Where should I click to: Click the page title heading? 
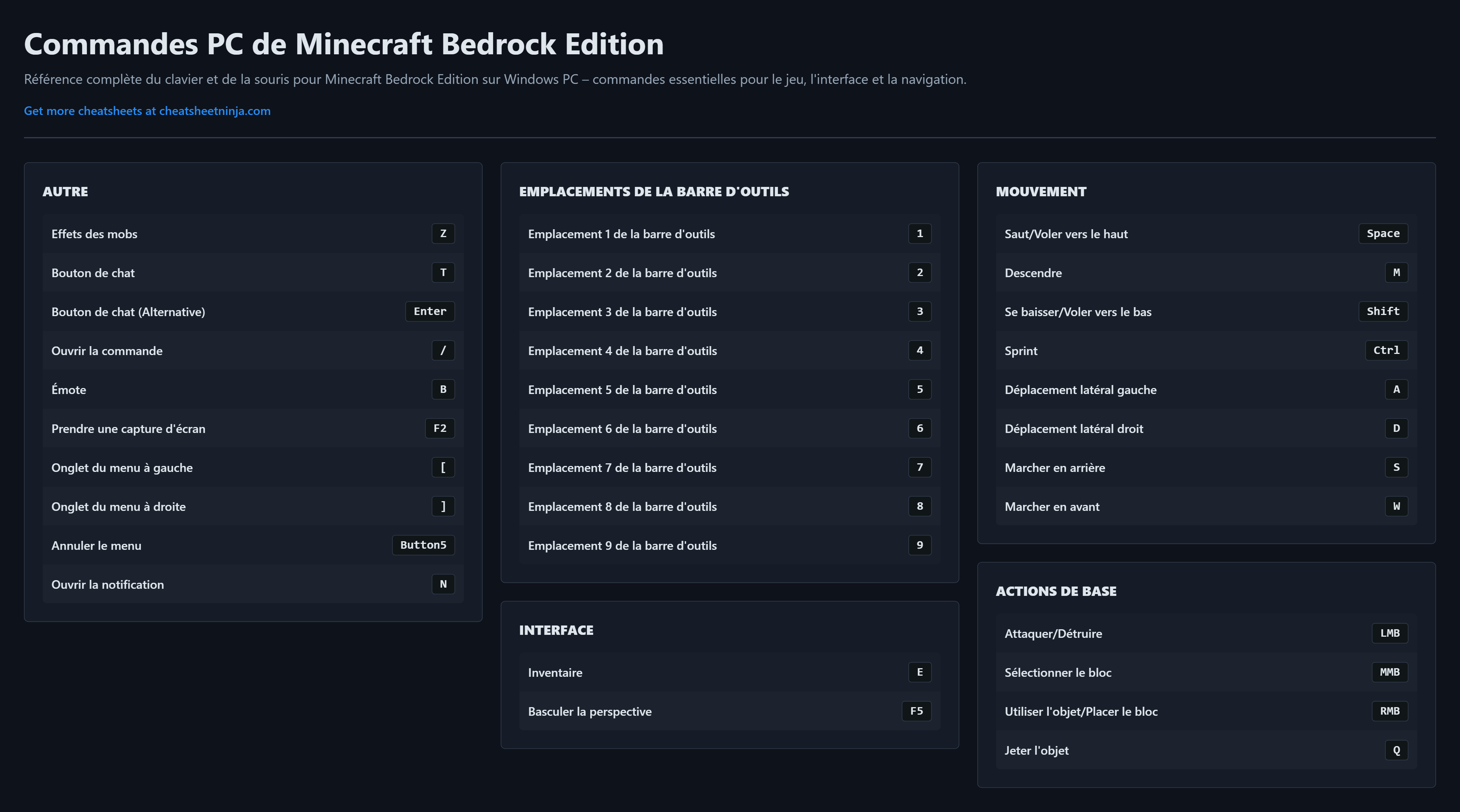344,44
